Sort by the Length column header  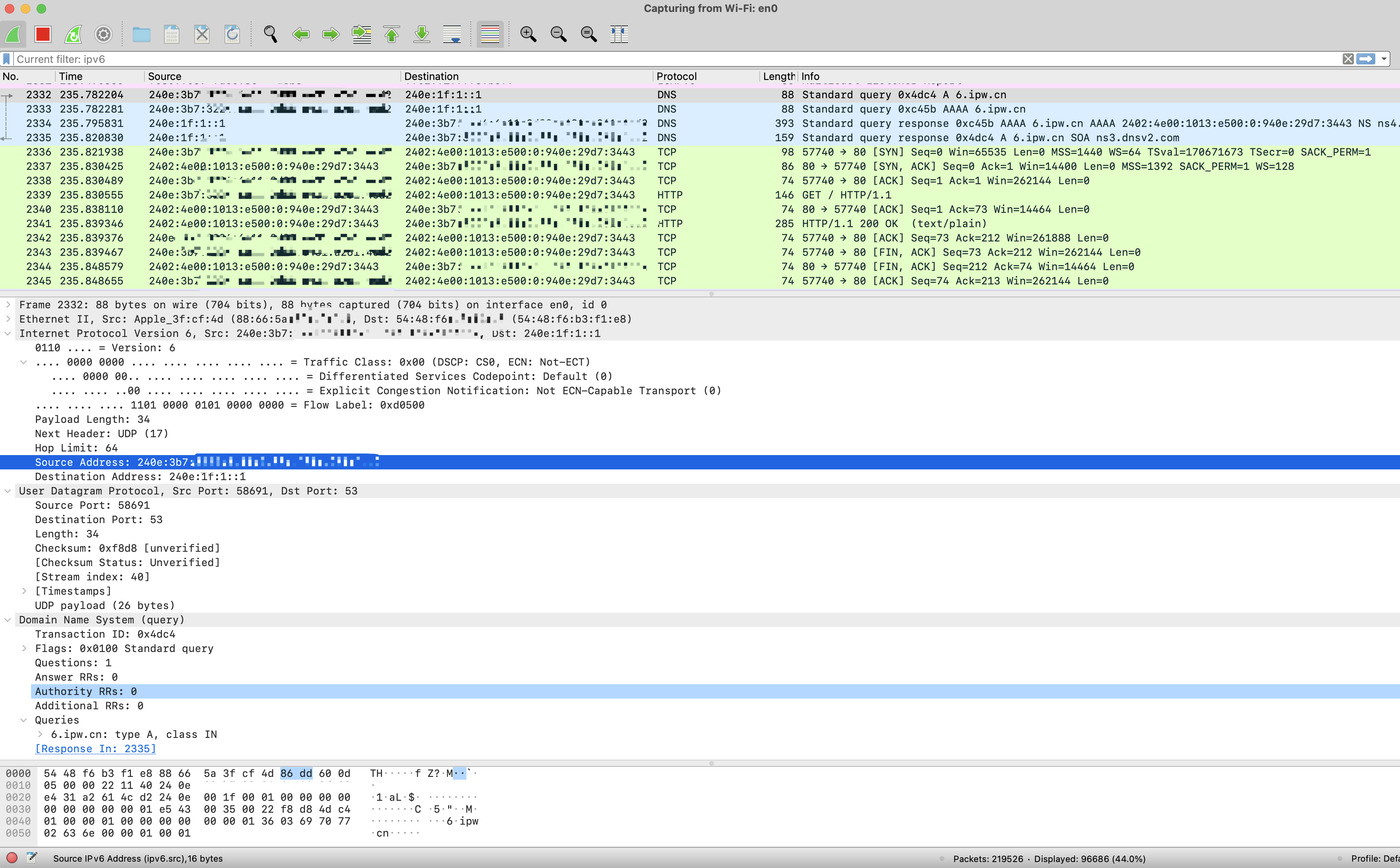coord(779,76)
